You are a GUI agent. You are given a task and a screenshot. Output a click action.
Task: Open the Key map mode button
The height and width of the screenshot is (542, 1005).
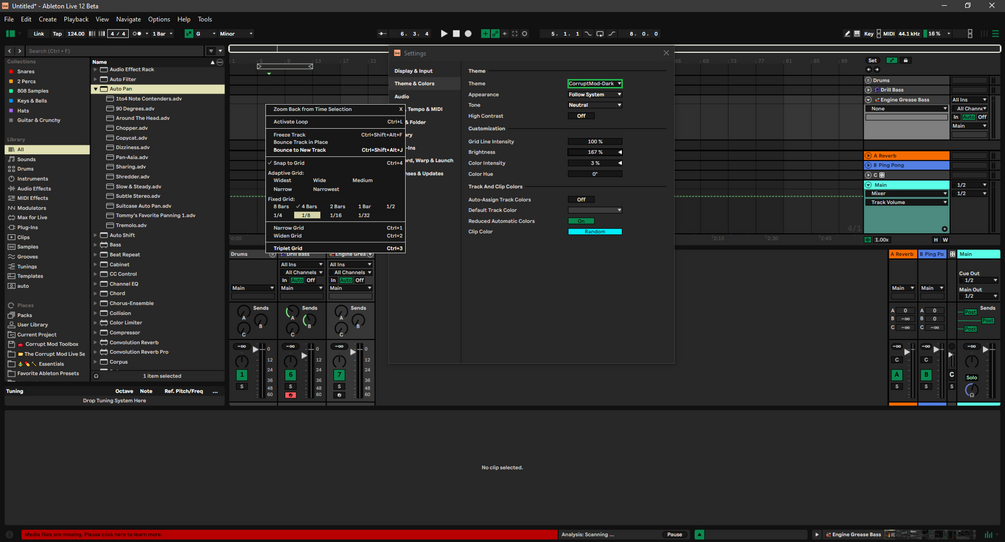click(x=869, y=34)
